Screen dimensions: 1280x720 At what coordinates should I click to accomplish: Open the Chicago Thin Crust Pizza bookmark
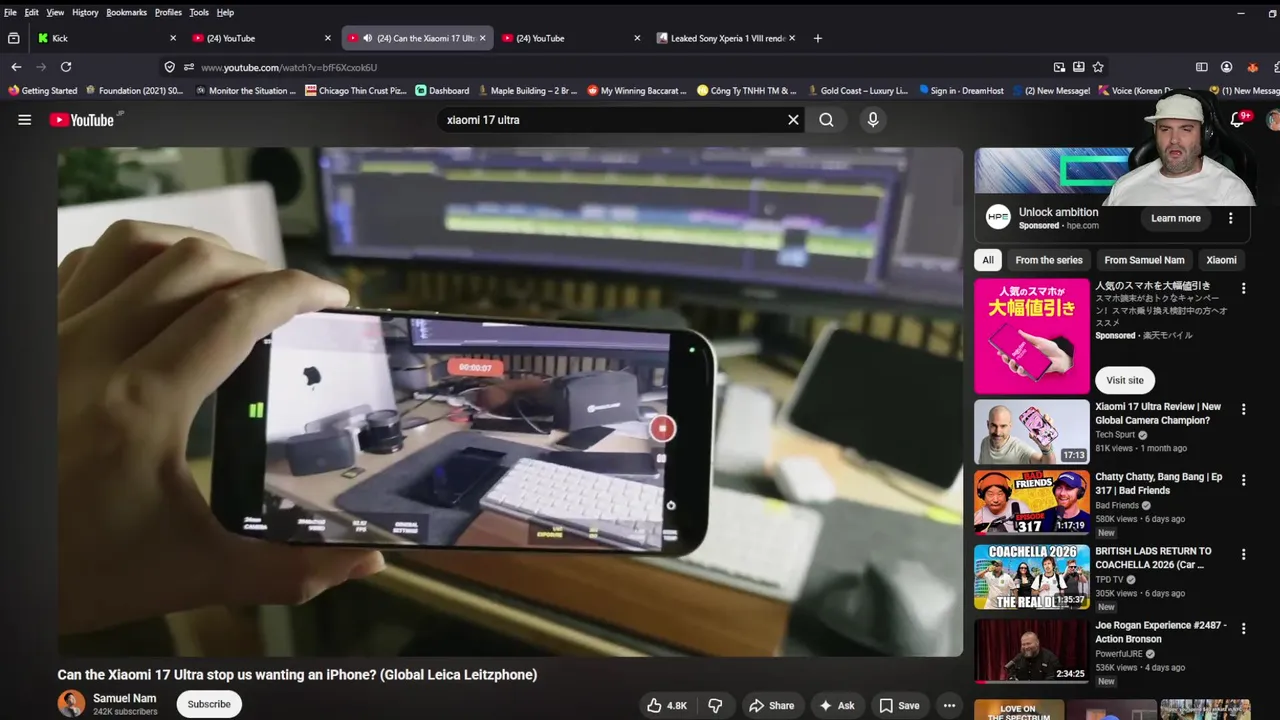click(356, 90)
